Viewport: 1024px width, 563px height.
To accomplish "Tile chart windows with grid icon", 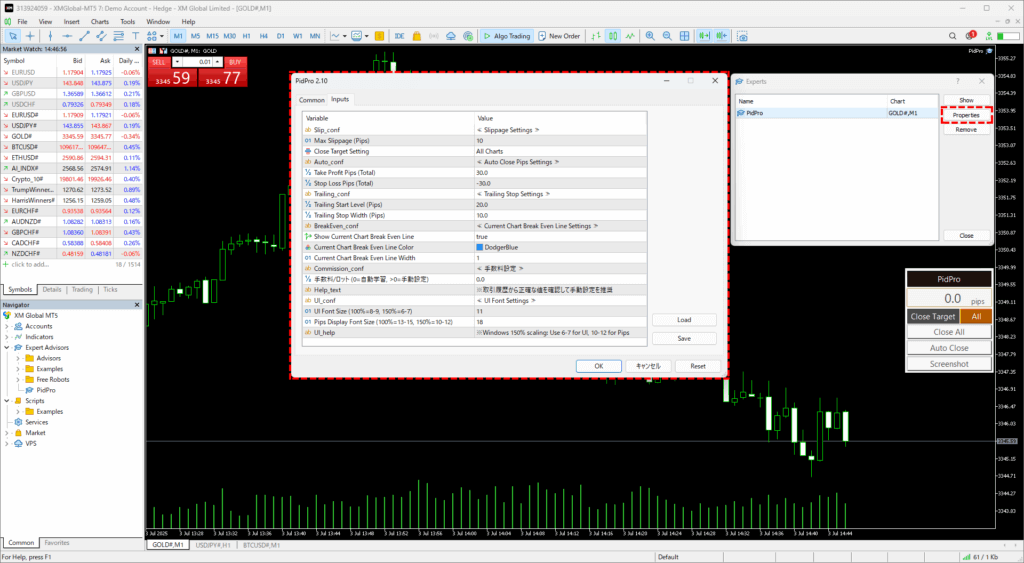I will (684, 36).
